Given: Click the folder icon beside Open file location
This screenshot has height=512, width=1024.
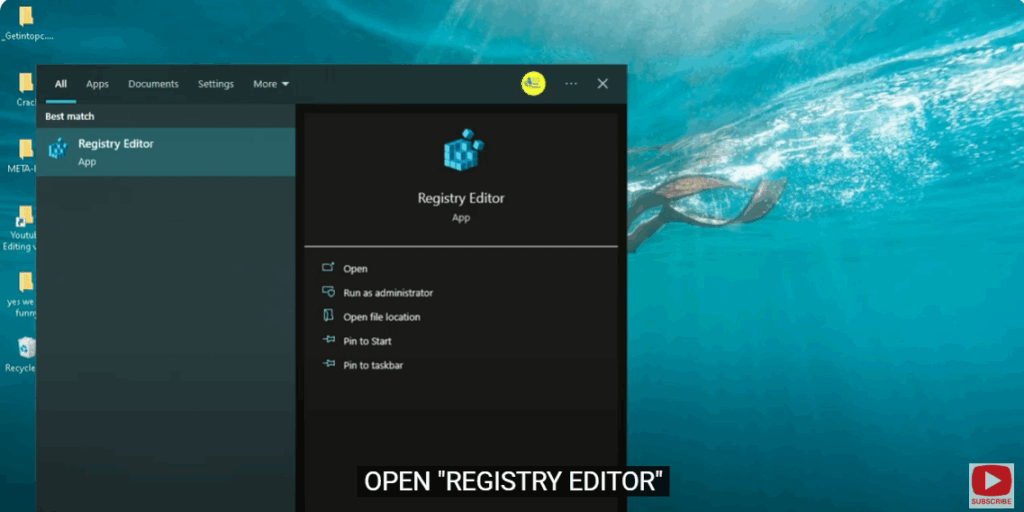Looking at the screenshot, I should (328, 315).
